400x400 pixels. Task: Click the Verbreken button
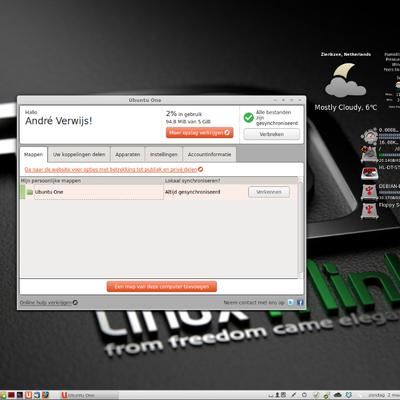pos(272,134)
